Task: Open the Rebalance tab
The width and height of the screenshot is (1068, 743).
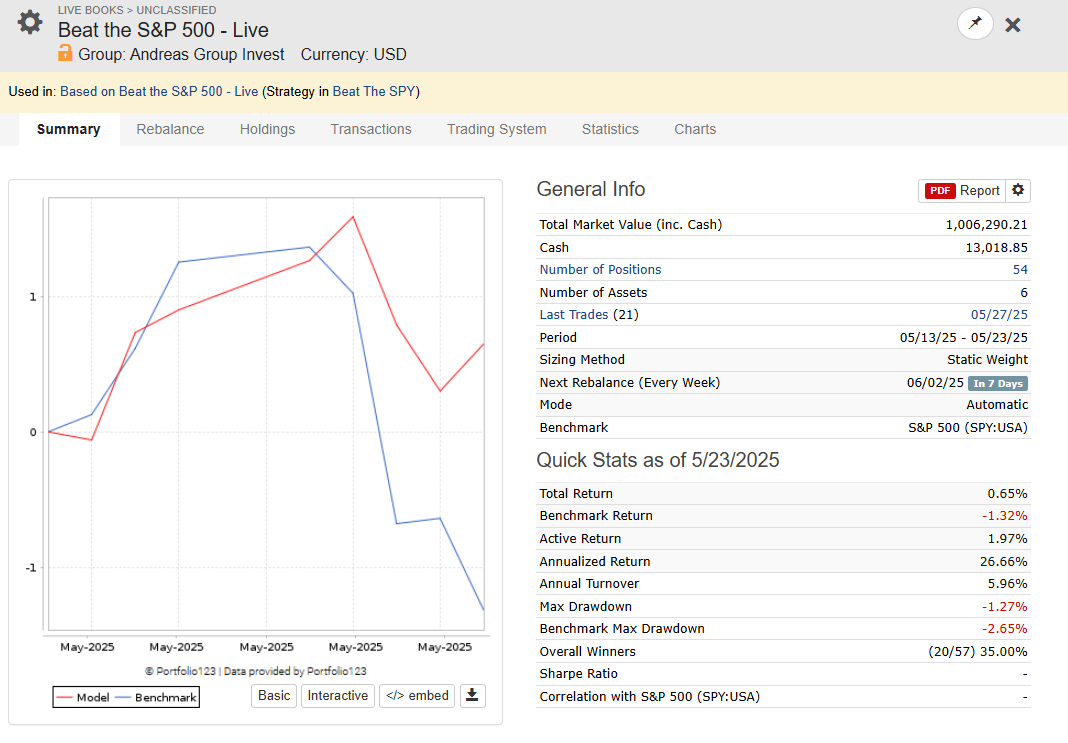Action: pyautogui.click(x=170, y=129)
